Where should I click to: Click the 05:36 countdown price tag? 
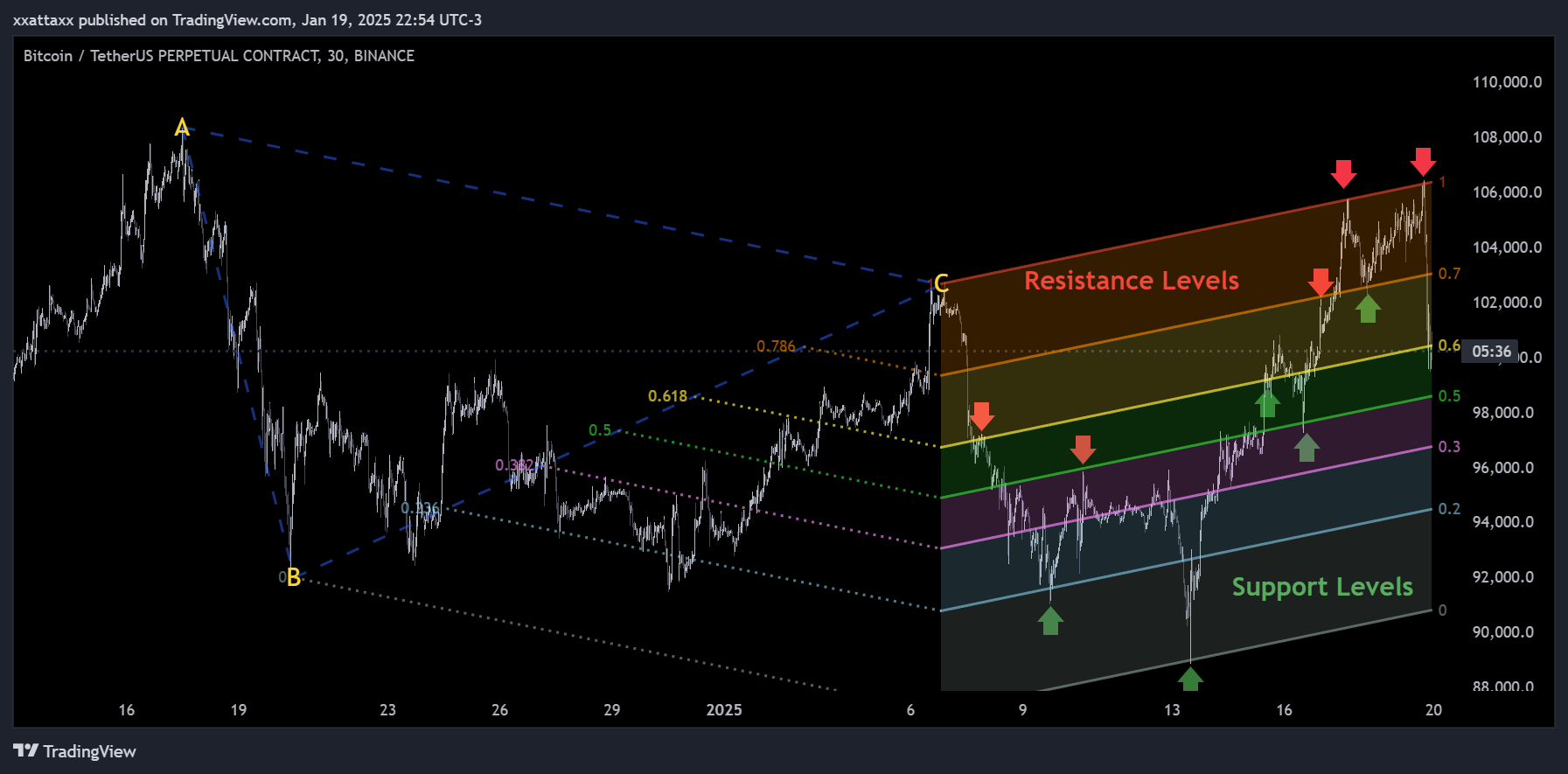(x=1491, y=352)
